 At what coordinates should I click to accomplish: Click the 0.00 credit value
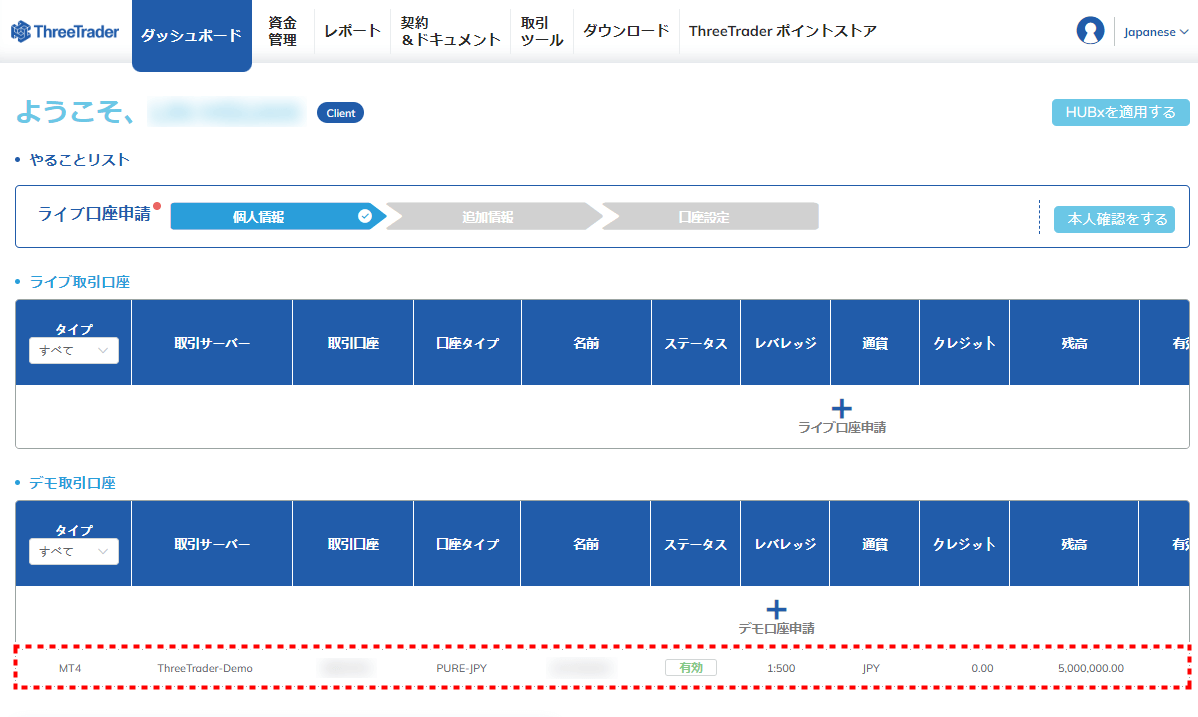click(983, 668)
